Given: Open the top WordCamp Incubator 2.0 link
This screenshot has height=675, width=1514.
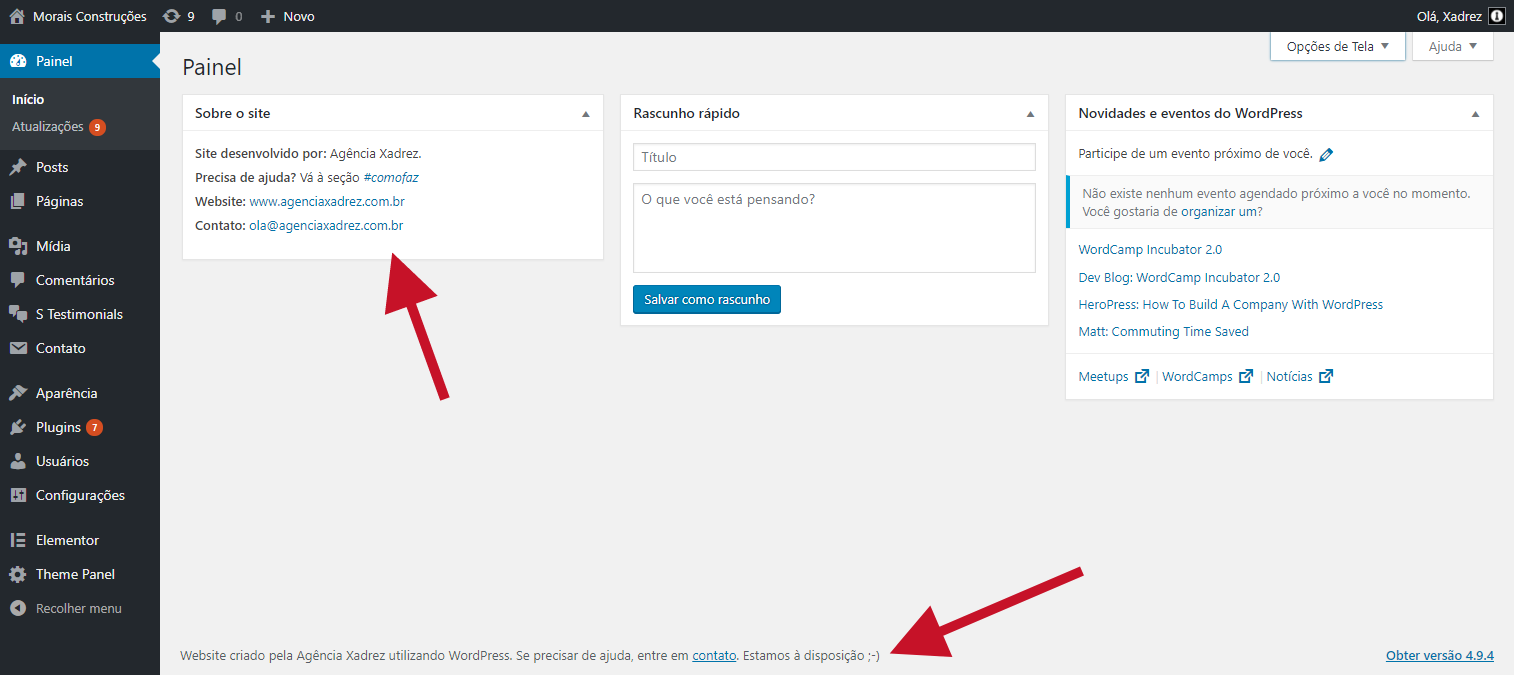Looking at the screenshot, I should [x=1150, y=249].
